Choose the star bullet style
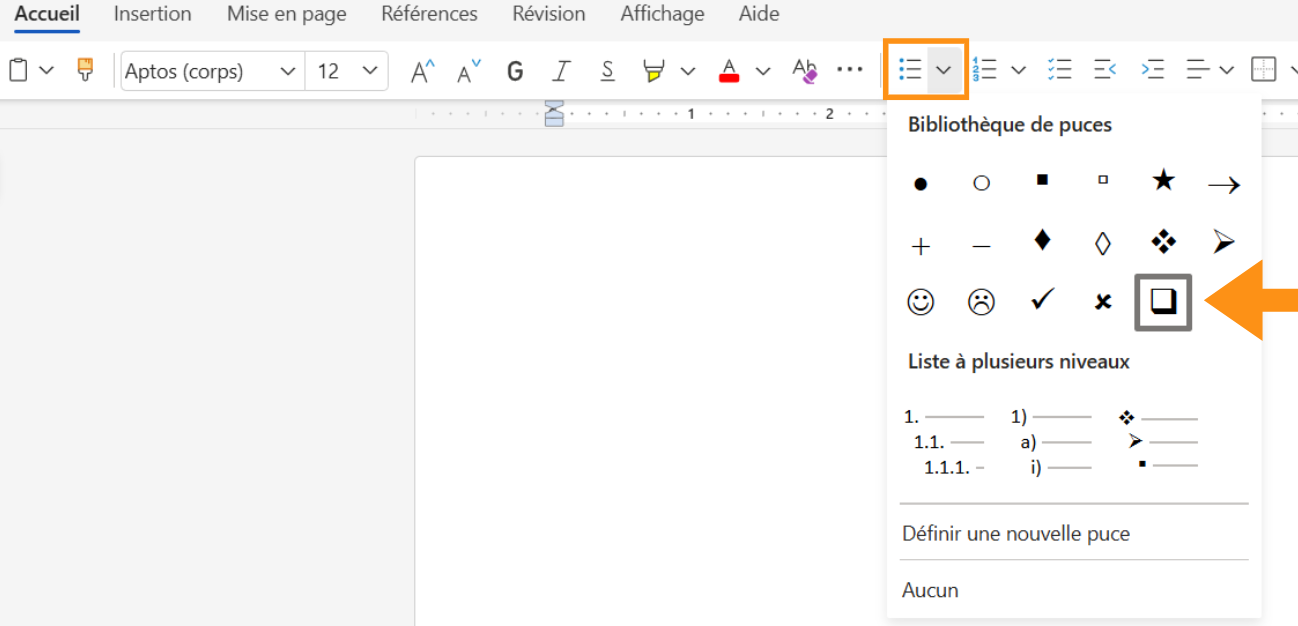This screenshot has height=626, width=1298. point(1162,181)
